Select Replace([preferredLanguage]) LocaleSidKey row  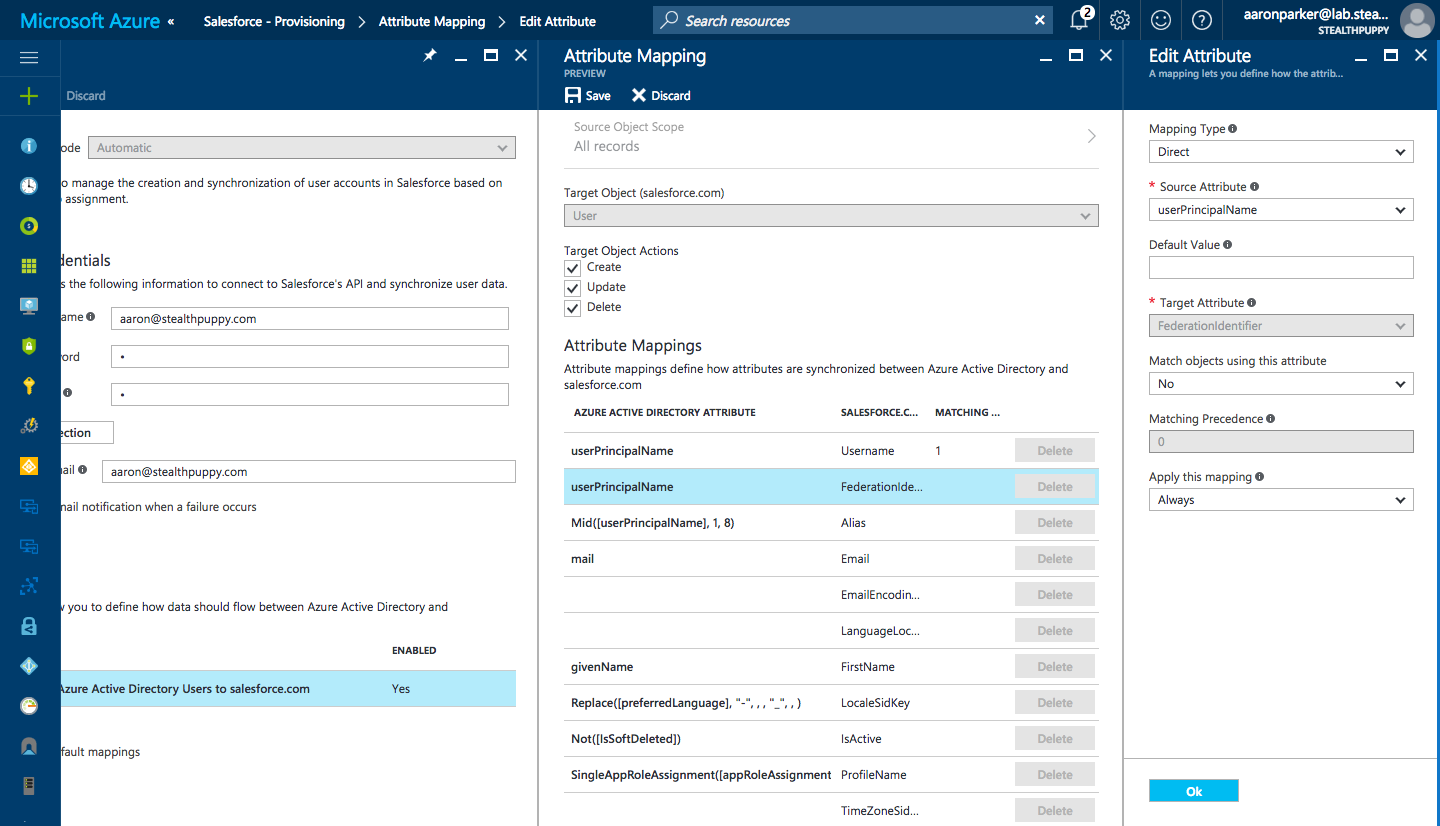coord(831,703)
